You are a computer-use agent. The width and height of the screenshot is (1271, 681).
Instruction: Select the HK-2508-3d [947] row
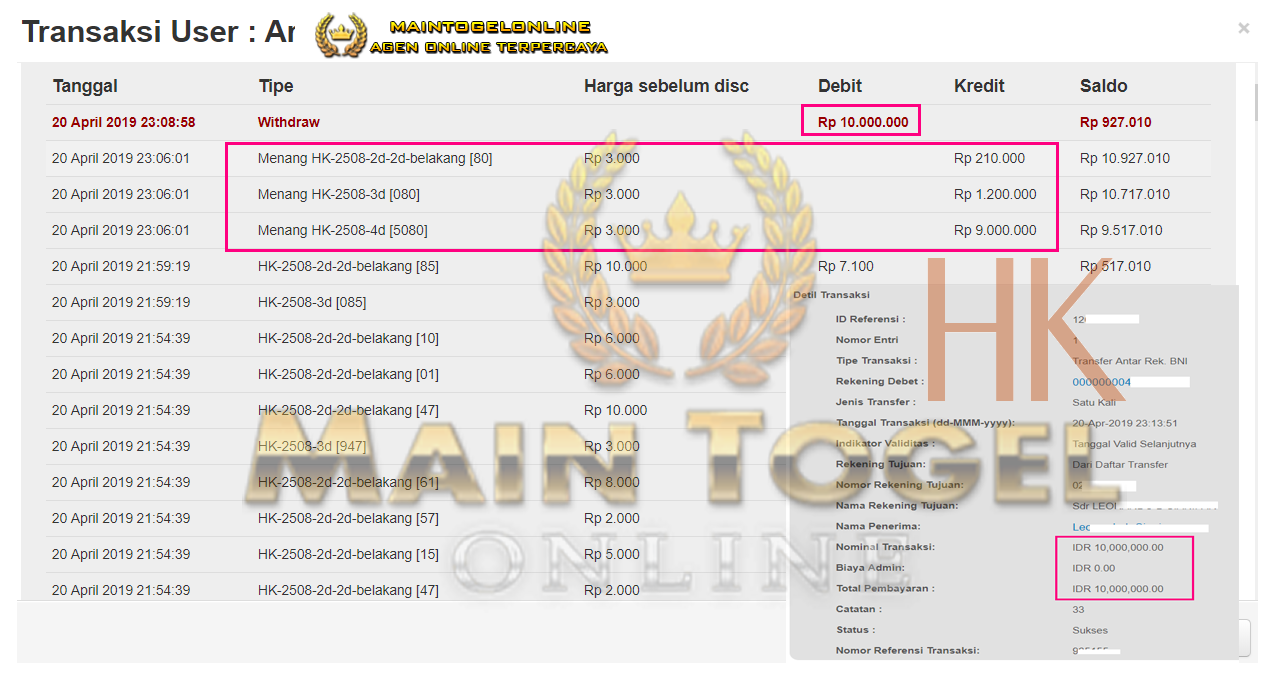313,446
